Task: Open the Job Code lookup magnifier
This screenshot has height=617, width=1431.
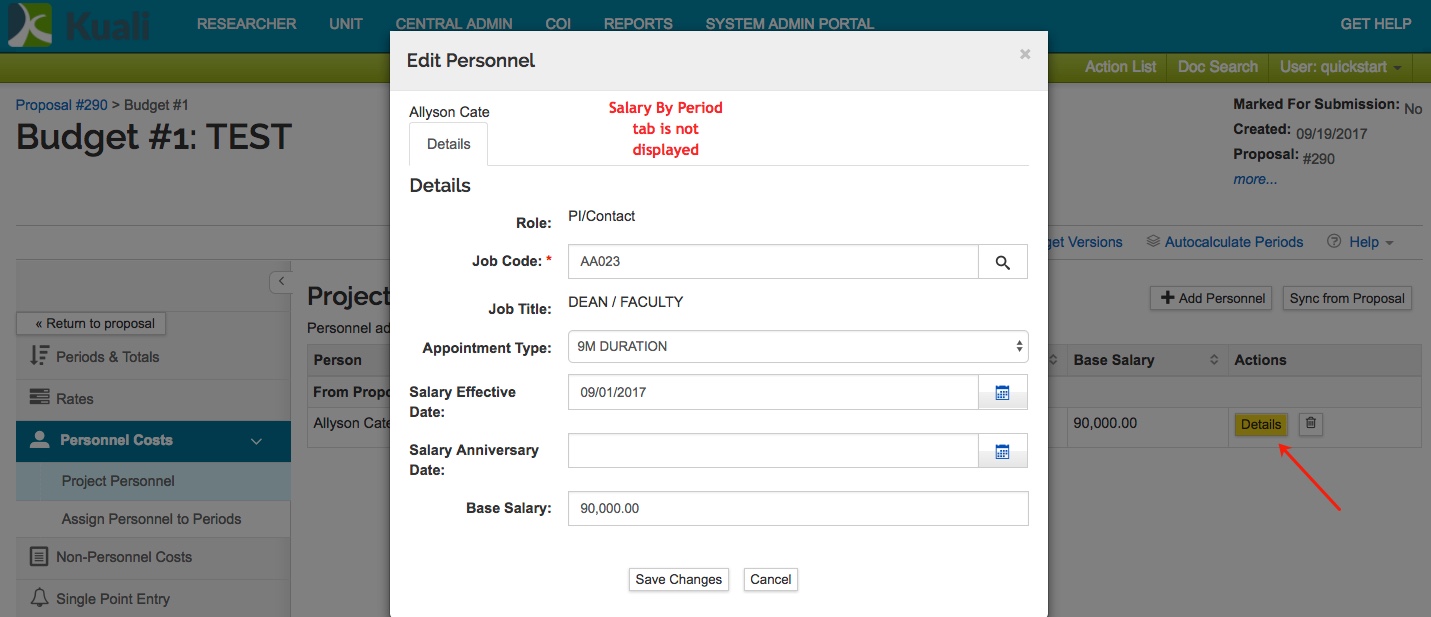Action: point(1002,262)
